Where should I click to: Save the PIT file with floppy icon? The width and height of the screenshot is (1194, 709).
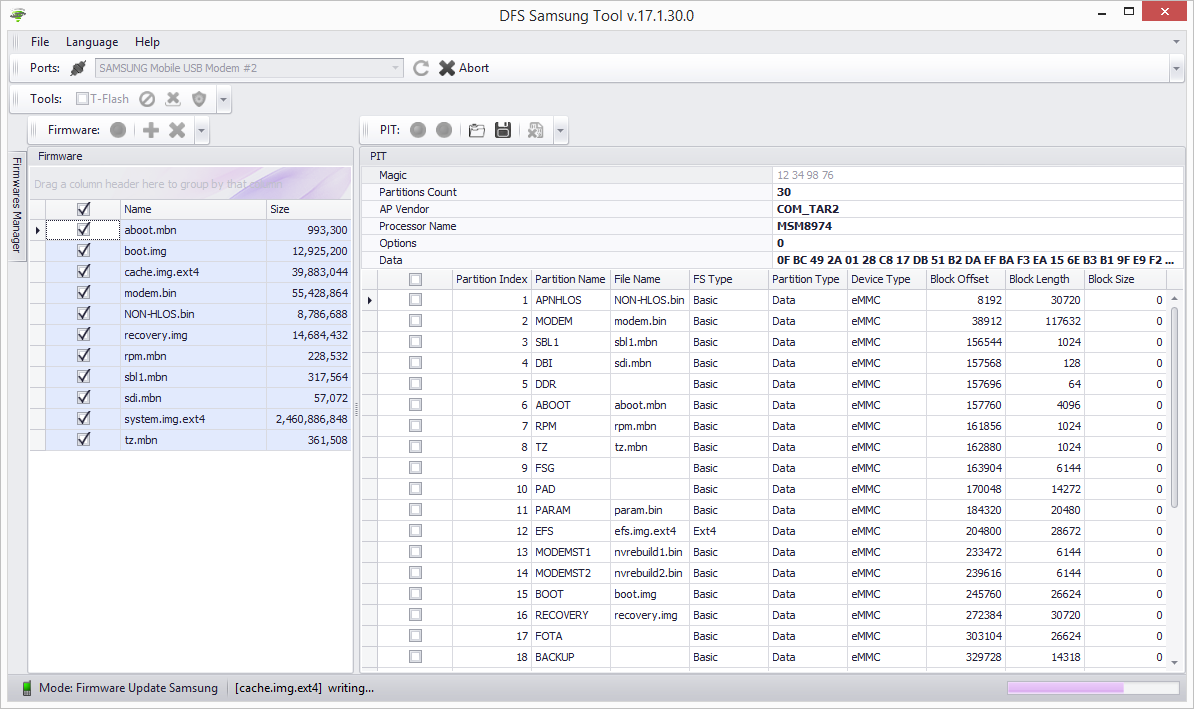[x=503, y=130]
